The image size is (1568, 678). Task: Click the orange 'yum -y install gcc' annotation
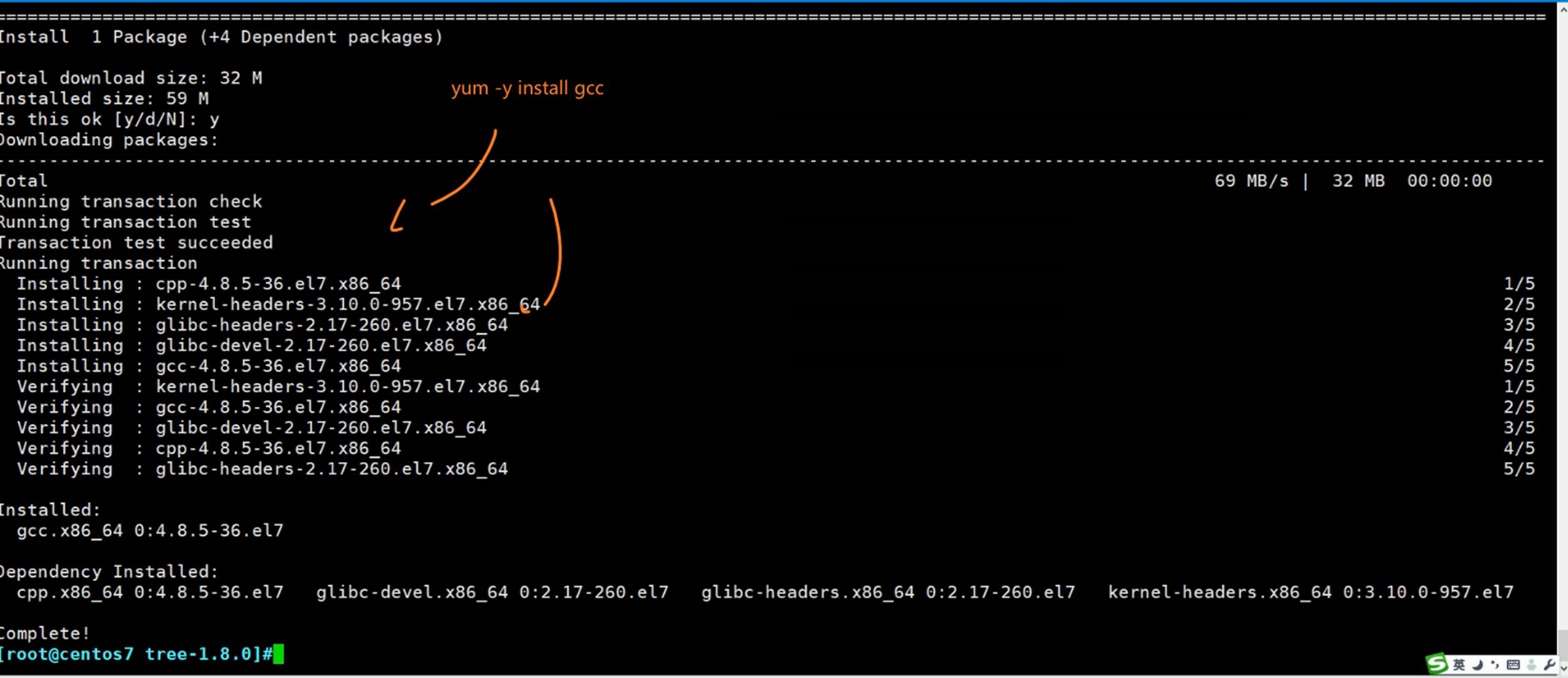pos(527,88)
